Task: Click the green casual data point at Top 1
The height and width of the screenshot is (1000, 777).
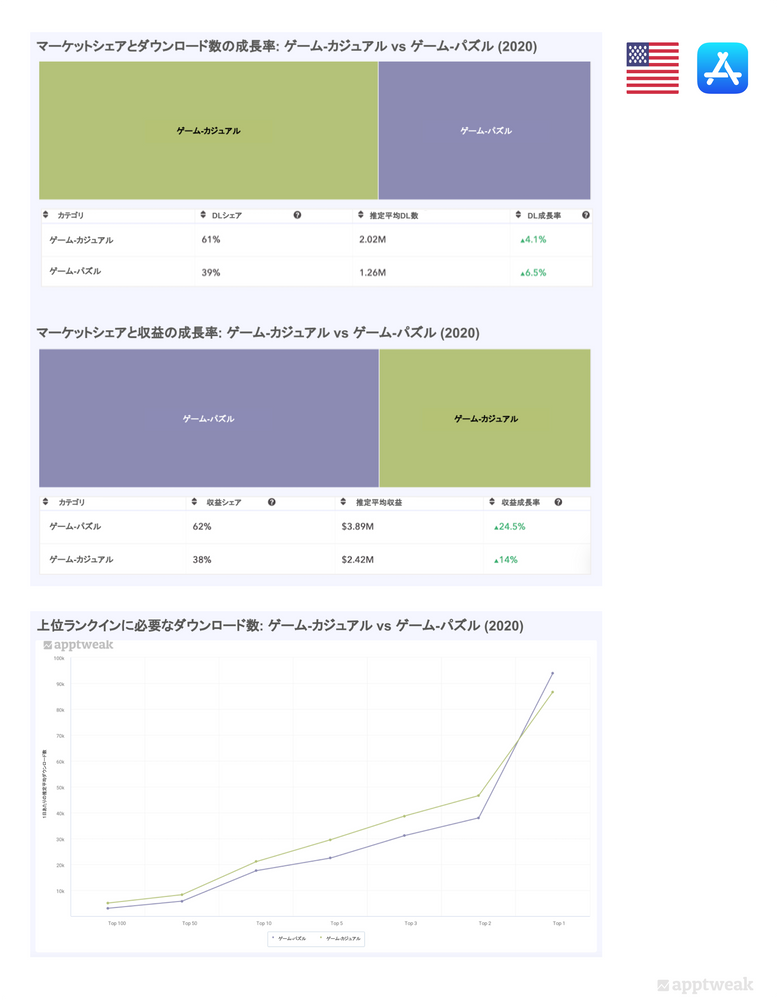Action: pos(552,692)
